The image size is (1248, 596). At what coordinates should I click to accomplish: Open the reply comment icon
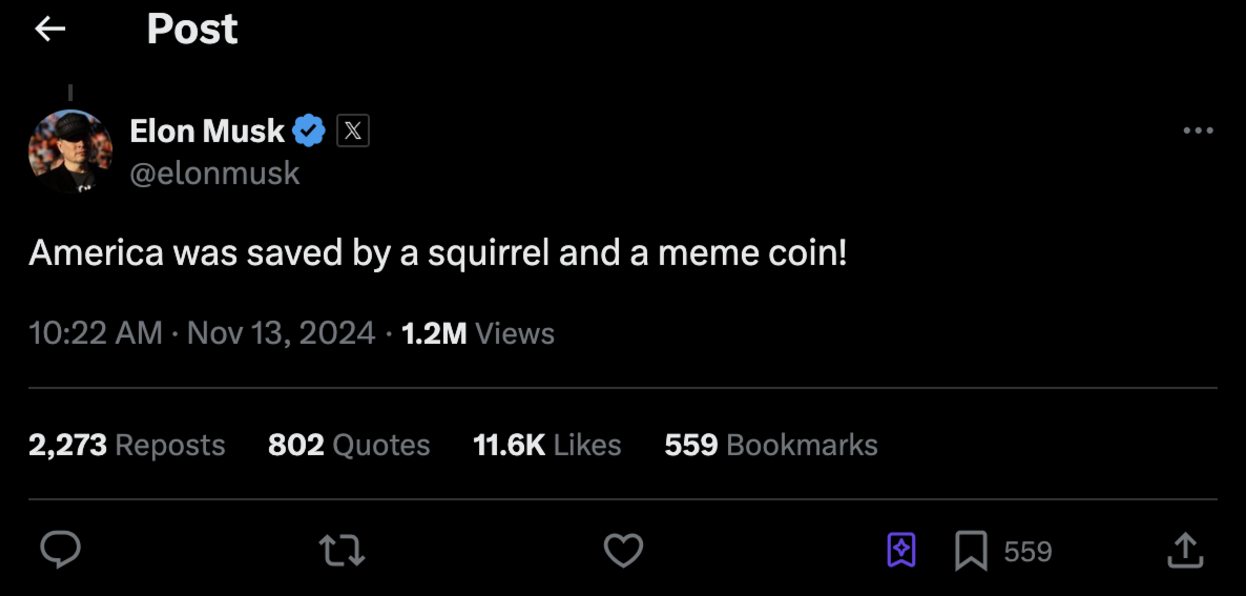tap(60, 550)
